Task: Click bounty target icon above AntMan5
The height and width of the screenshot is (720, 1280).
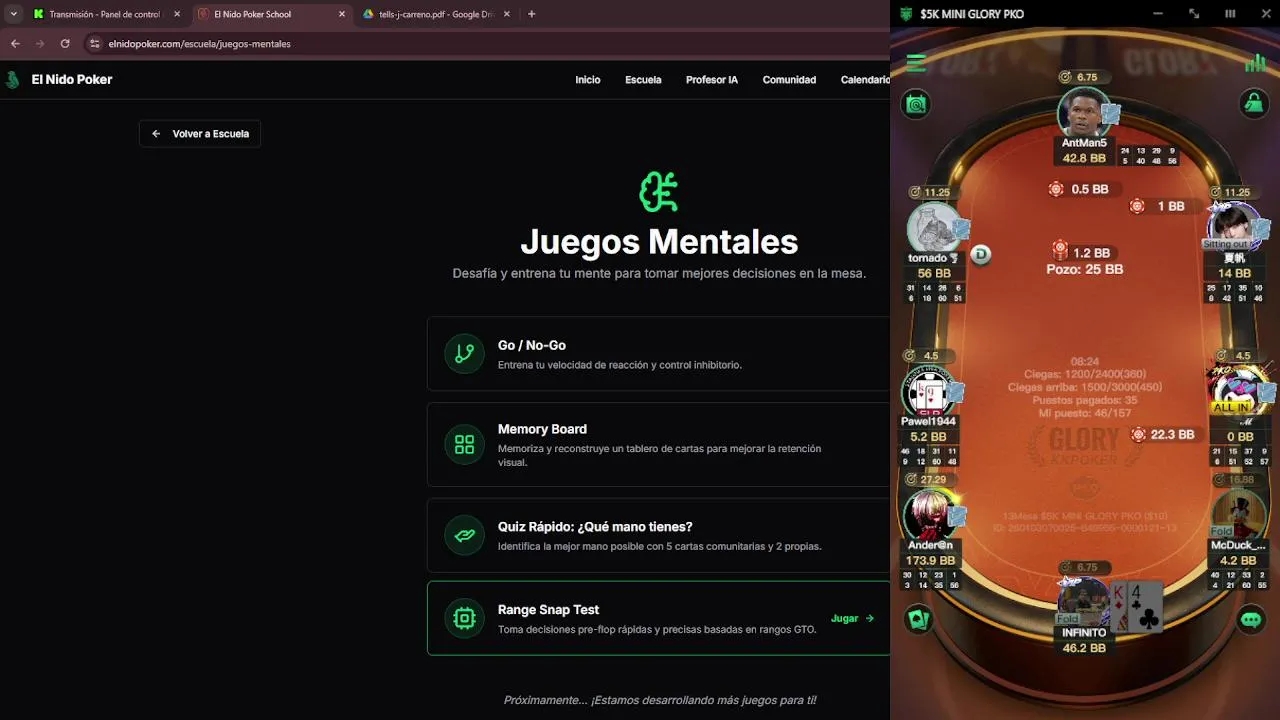Action: (1066, 77)
